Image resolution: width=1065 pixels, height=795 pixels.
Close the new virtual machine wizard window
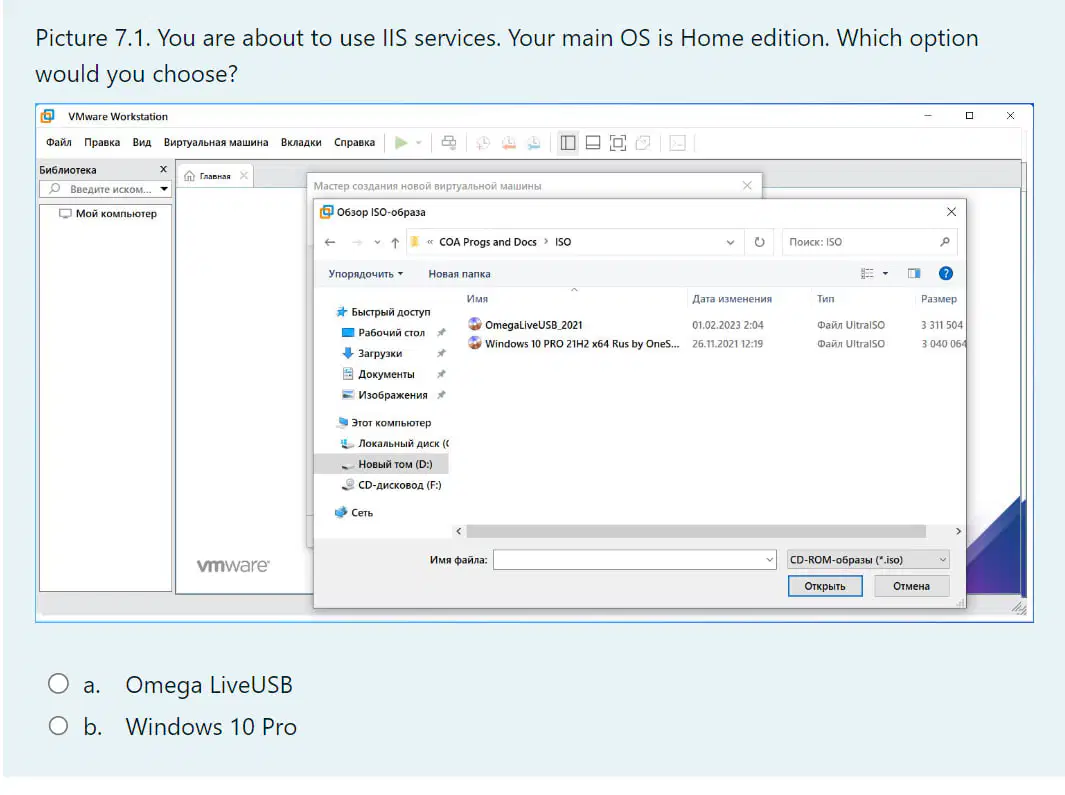(x=747, y=186)
